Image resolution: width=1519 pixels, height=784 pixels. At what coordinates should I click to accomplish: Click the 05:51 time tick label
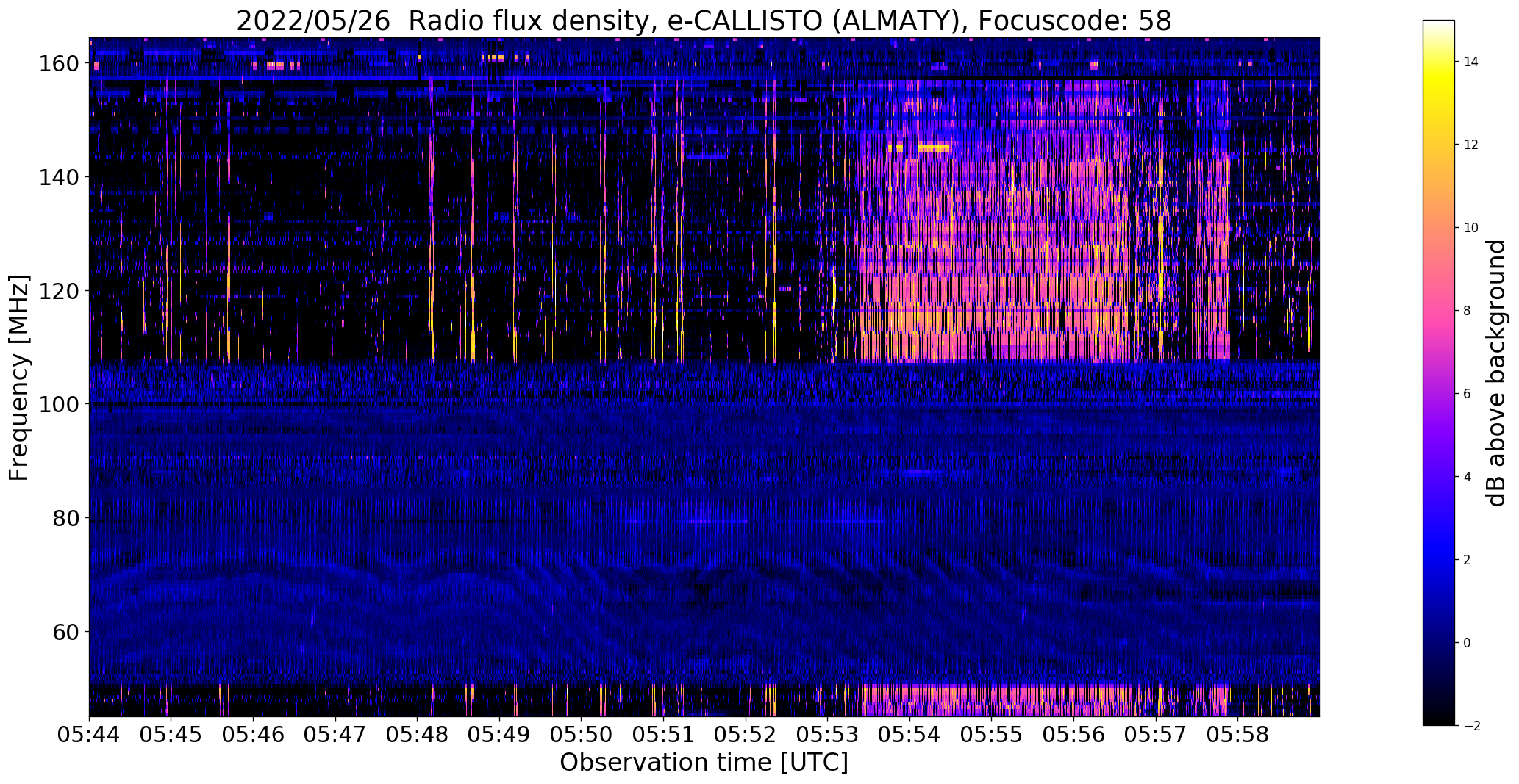[x=663, y=734]
